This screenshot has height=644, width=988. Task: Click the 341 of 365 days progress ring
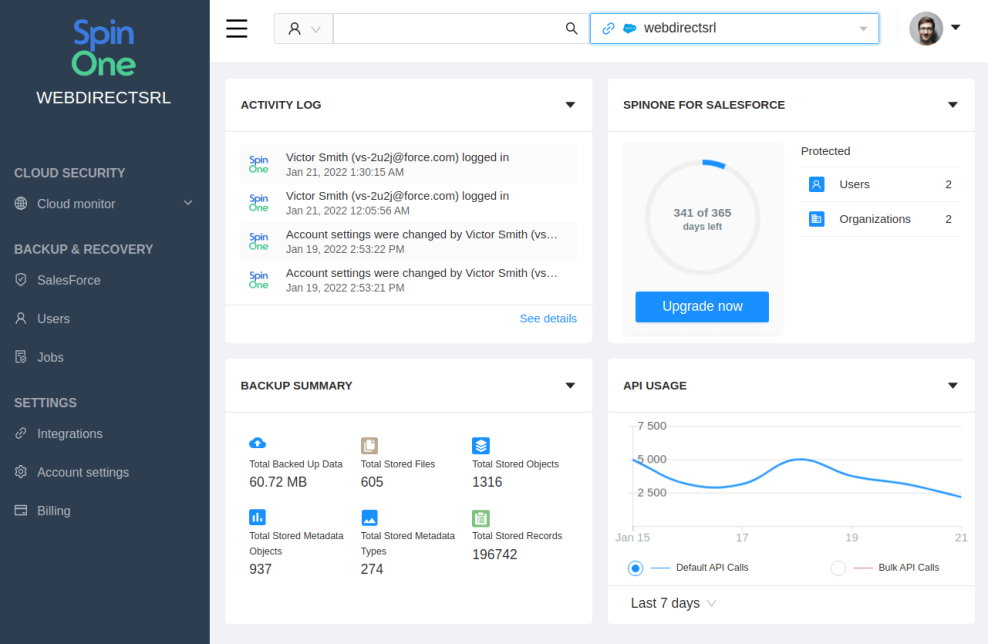(702, 217)
